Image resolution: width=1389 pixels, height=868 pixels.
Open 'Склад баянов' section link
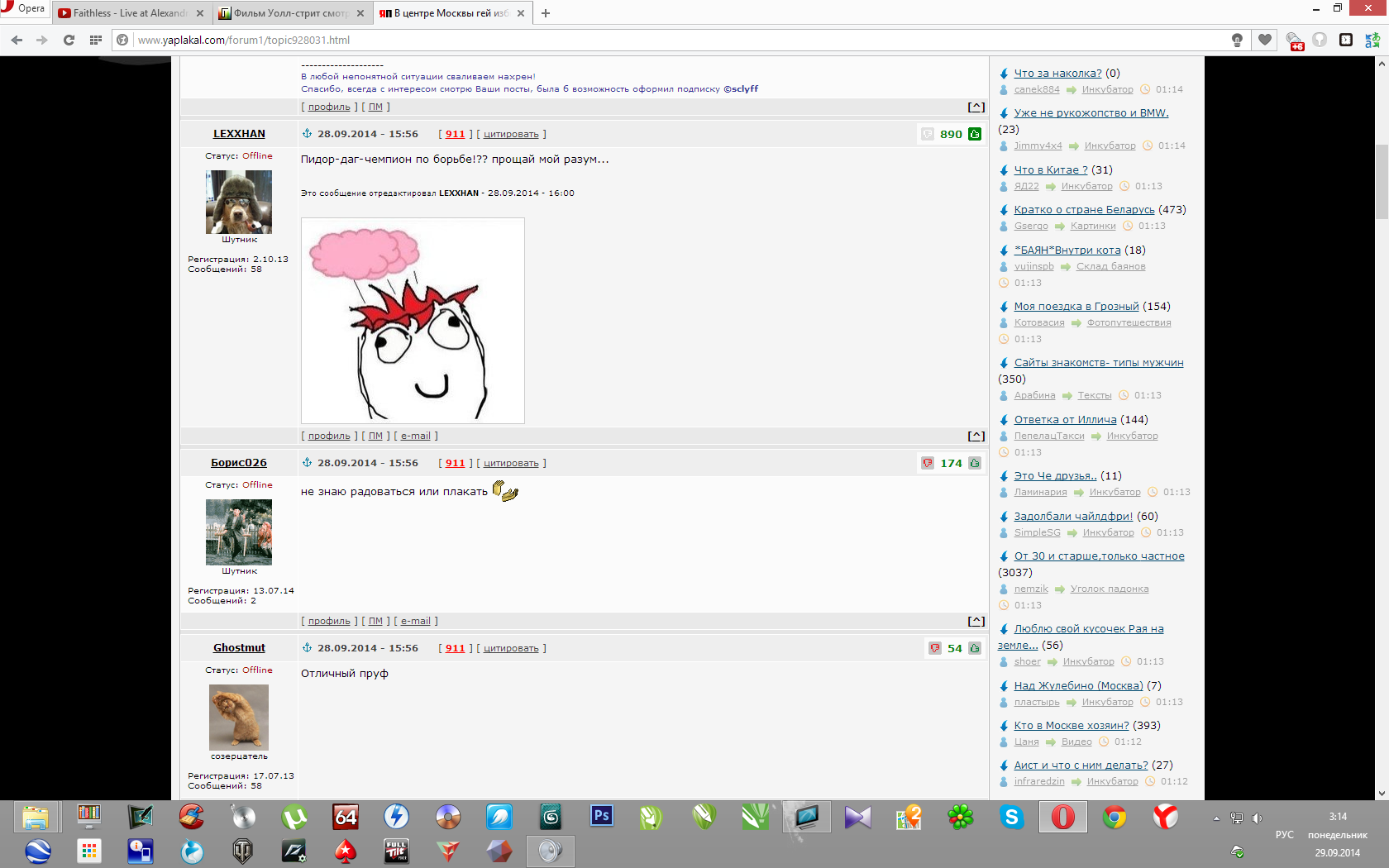[1110, 267]
